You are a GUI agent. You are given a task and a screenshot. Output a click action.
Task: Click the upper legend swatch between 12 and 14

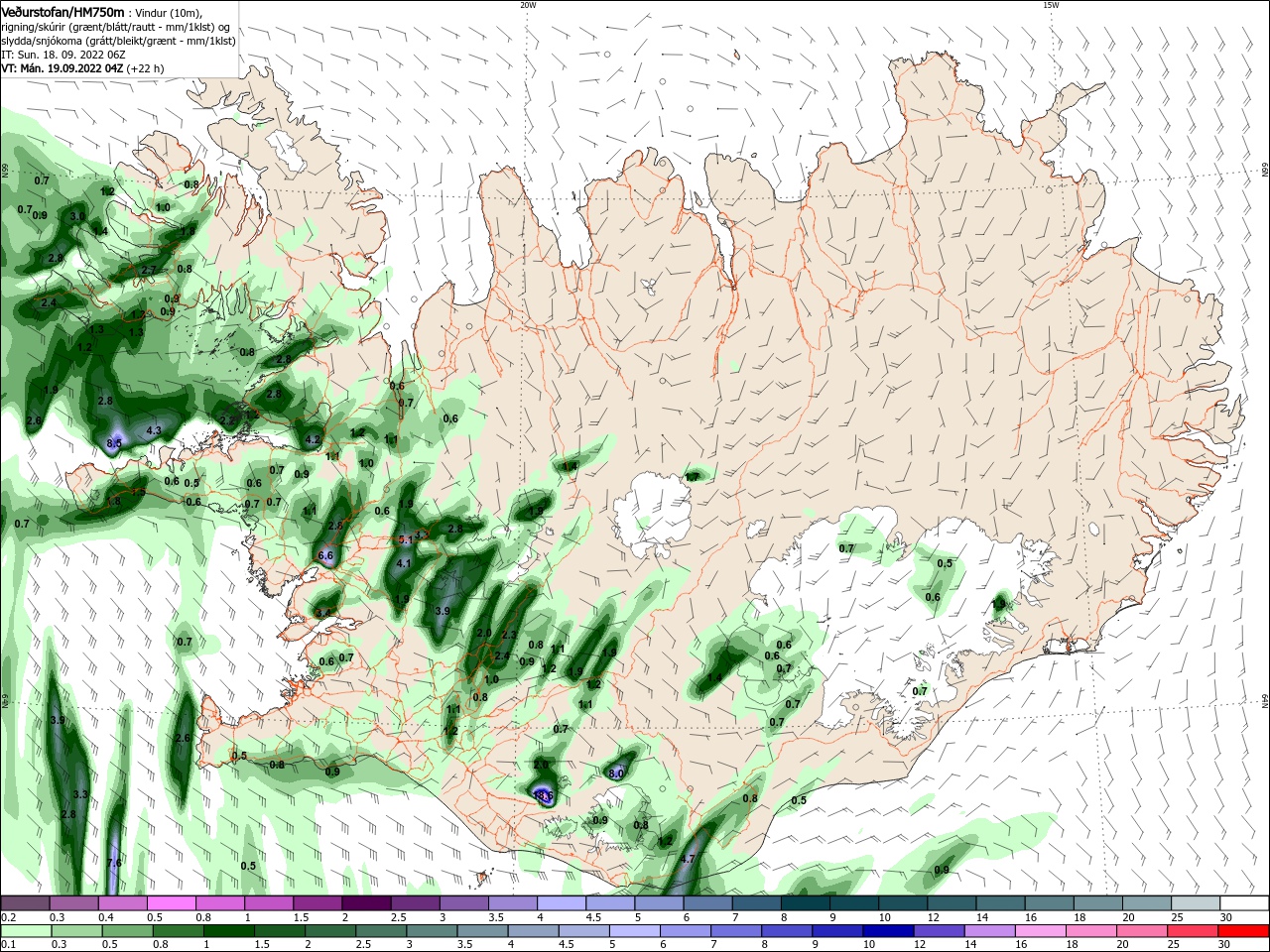click(x=951, y=903)
